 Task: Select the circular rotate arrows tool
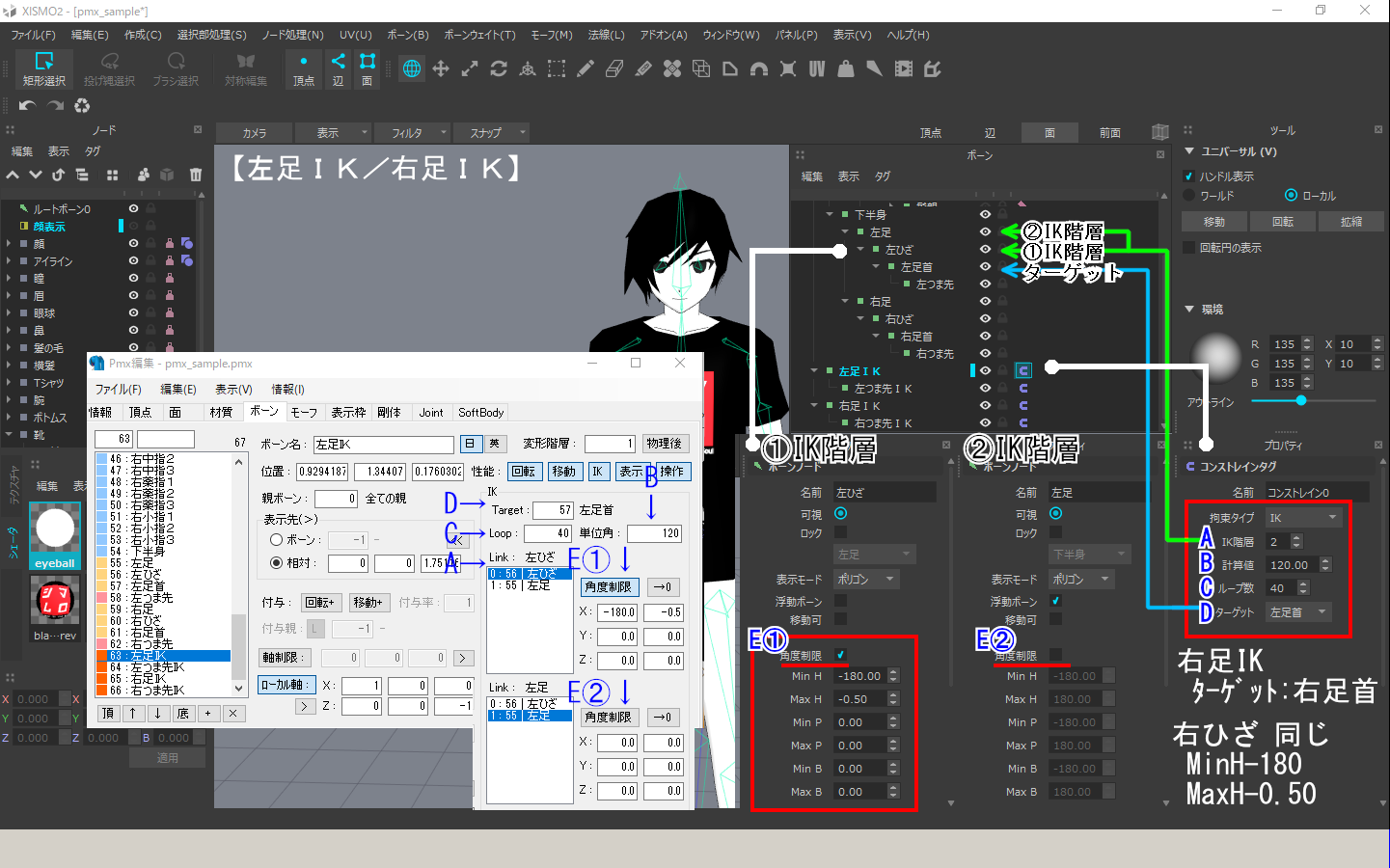tap(499, 68)
